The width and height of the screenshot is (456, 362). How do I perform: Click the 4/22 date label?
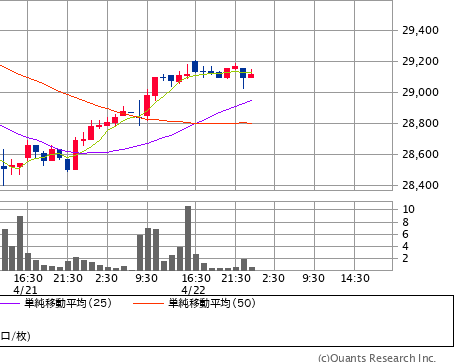point(193,290)
